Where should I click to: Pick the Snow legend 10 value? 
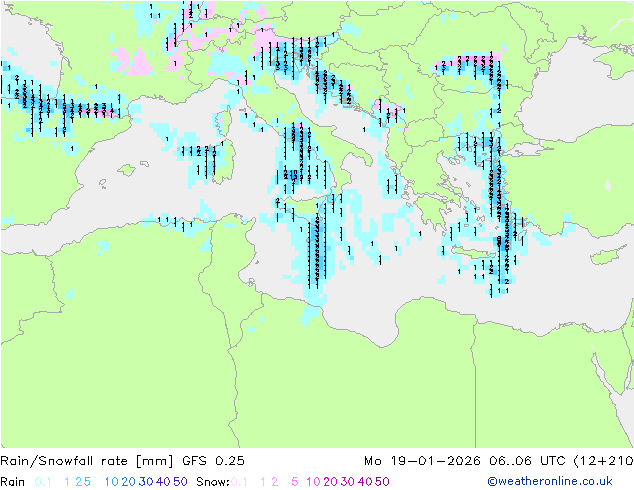point(313,482)
